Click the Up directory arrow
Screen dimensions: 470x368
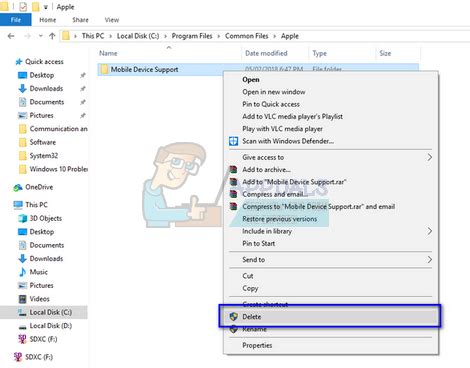52,36
